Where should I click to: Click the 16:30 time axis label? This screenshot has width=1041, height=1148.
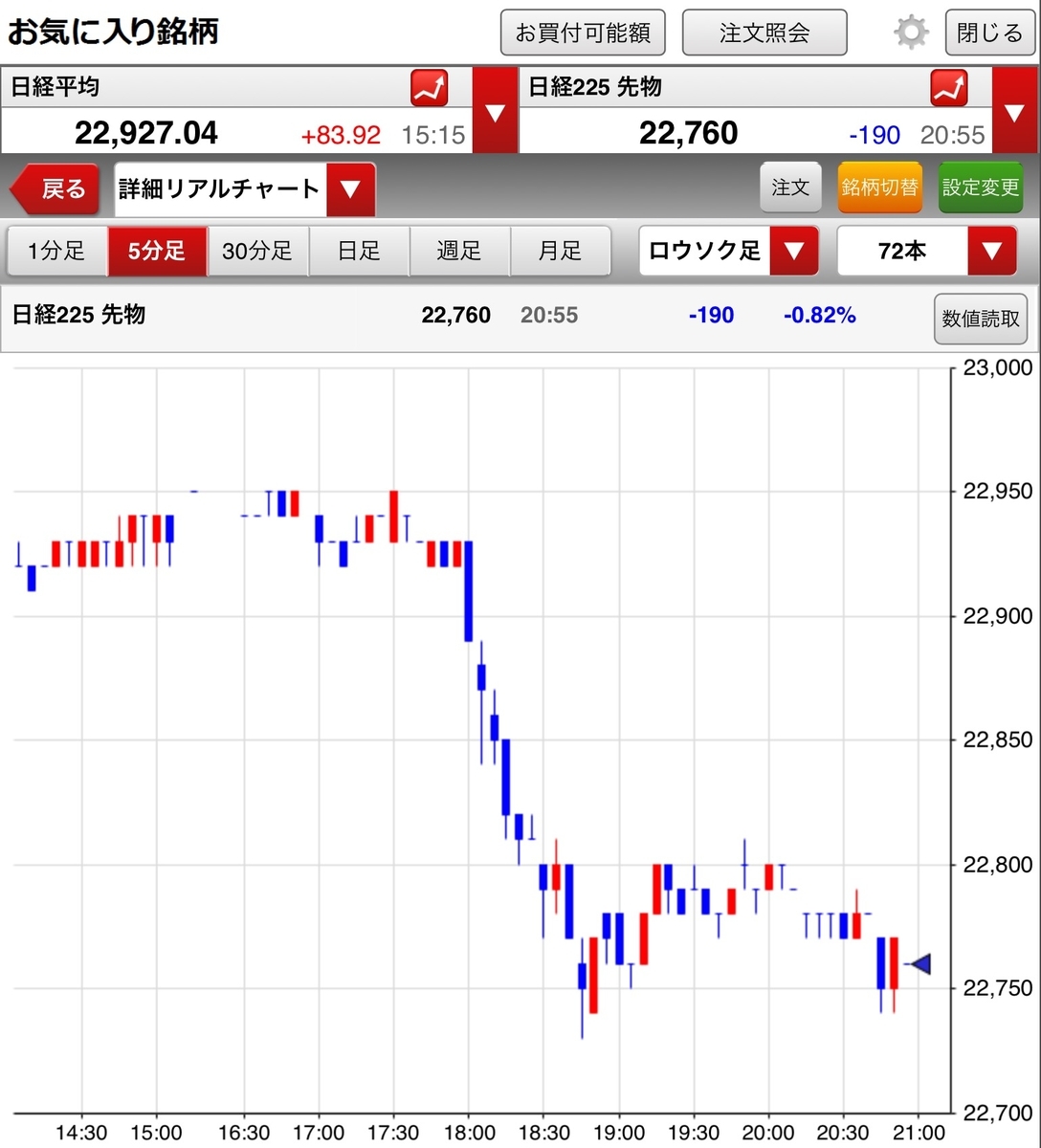pos(244,1133)
